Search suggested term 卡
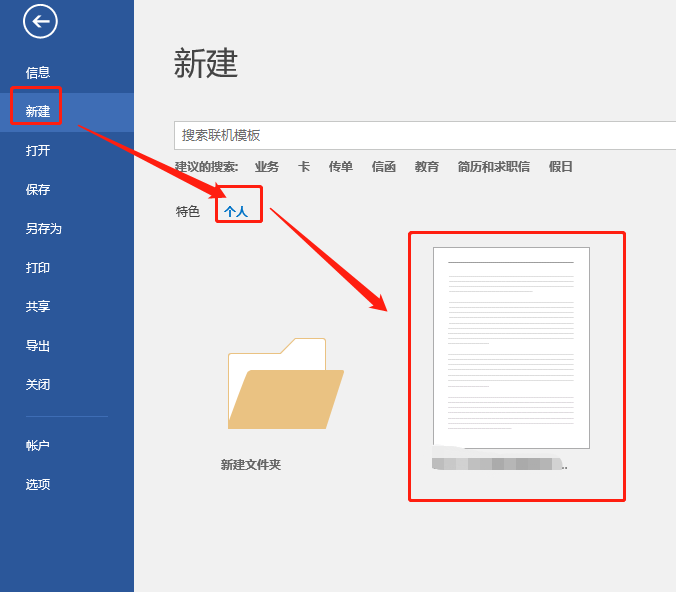The height and width of the screenshot is (592, 676). 304,167
